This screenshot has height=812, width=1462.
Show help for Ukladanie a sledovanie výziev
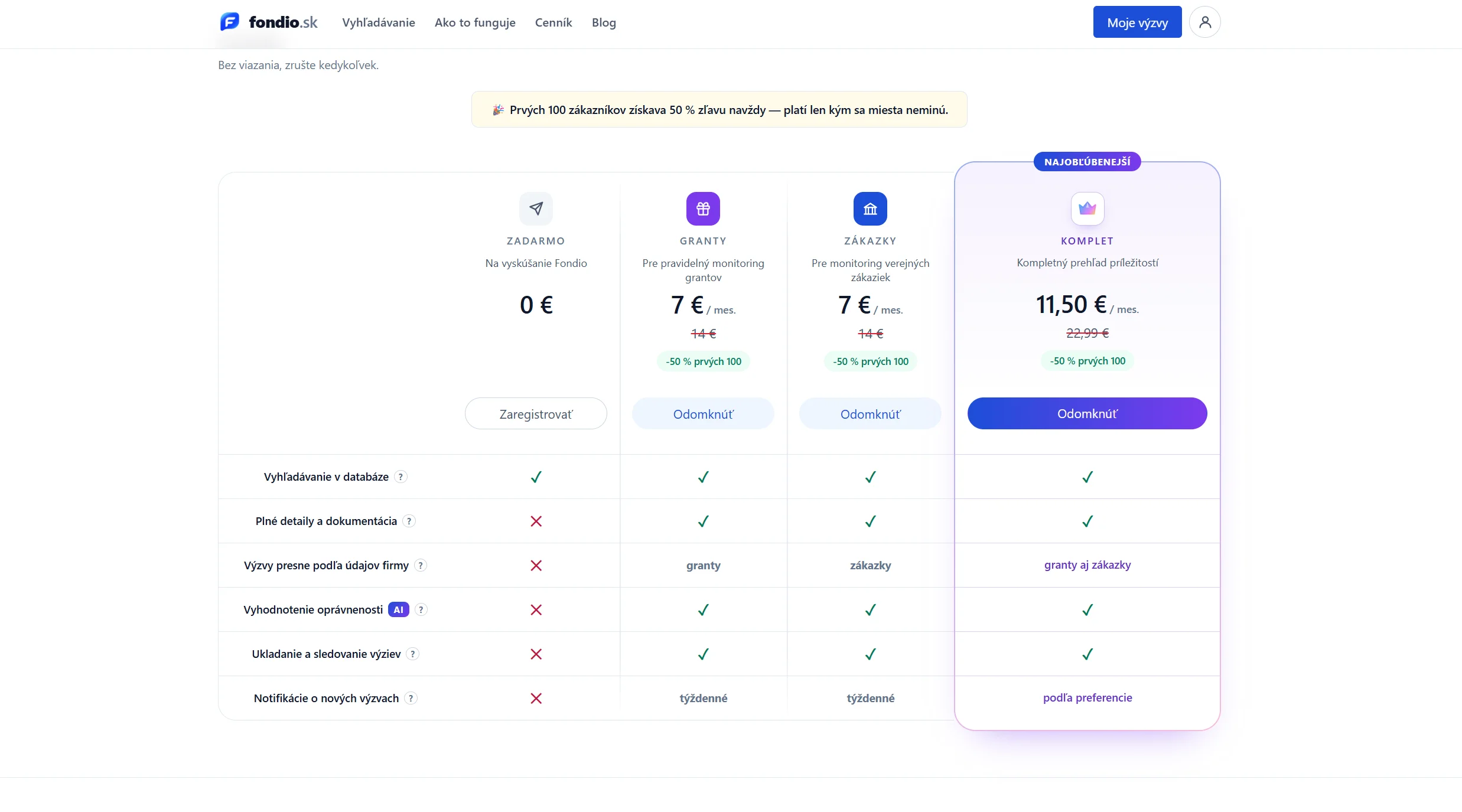[413, 654]
